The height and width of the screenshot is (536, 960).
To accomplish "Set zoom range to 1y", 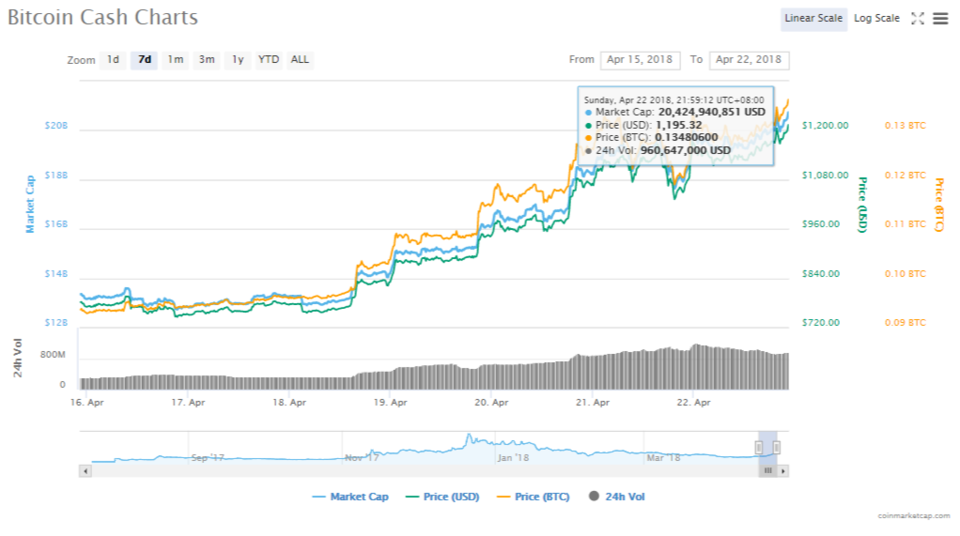I will tap(238, 59).
